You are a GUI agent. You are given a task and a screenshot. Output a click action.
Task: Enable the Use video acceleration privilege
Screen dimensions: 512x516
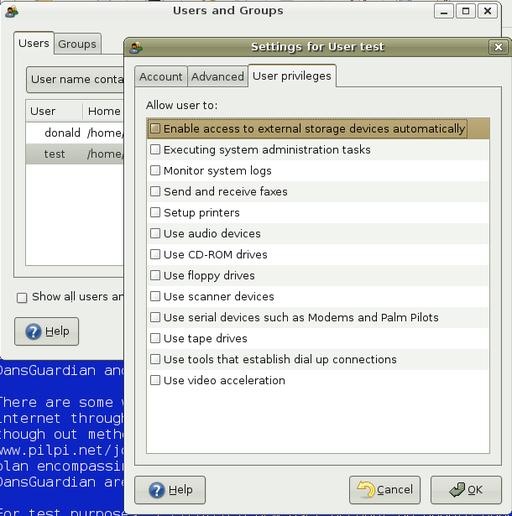(x=155, y=380)
